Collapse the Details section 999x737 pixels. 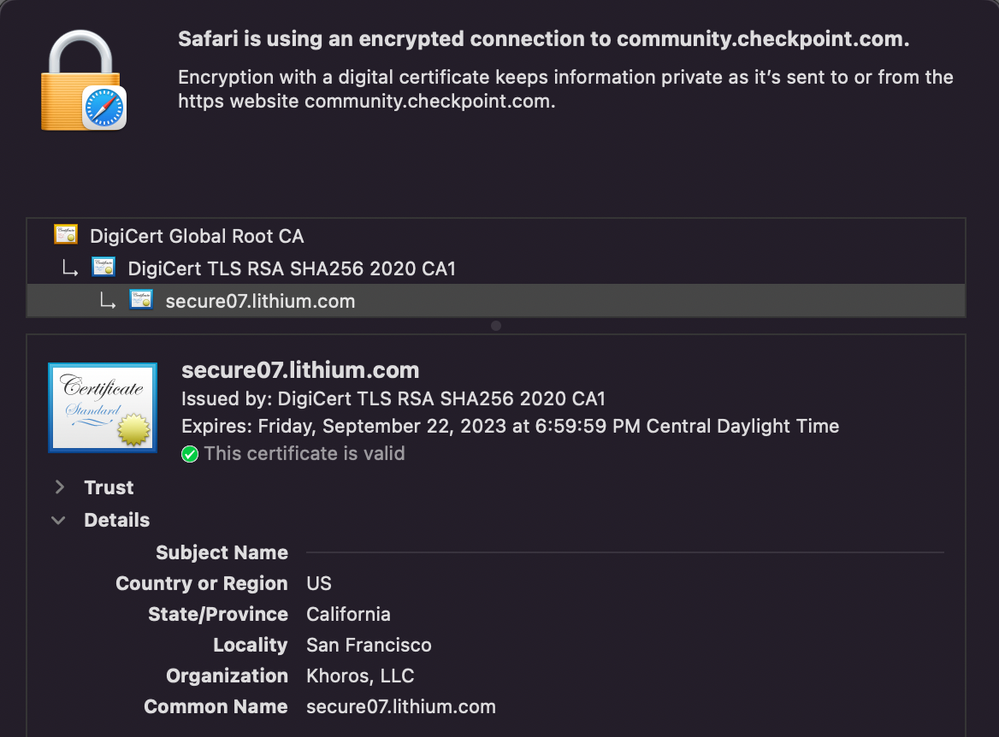(x=58, y=520)
